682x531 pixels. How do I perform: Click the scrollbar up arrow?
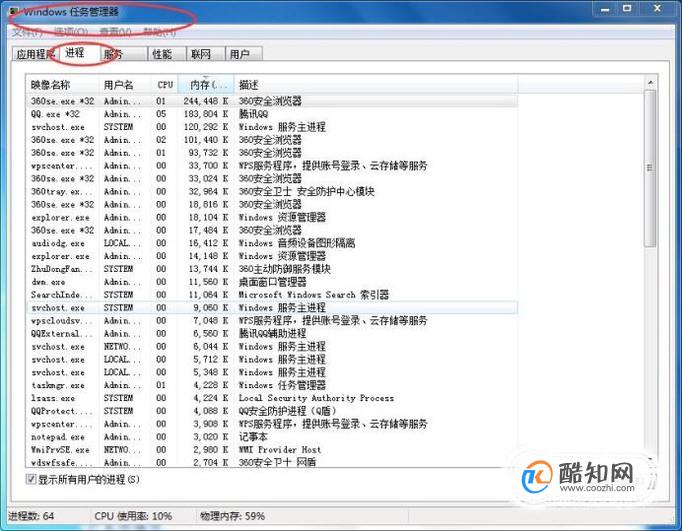pyautogui.click(x=650, y=83)
